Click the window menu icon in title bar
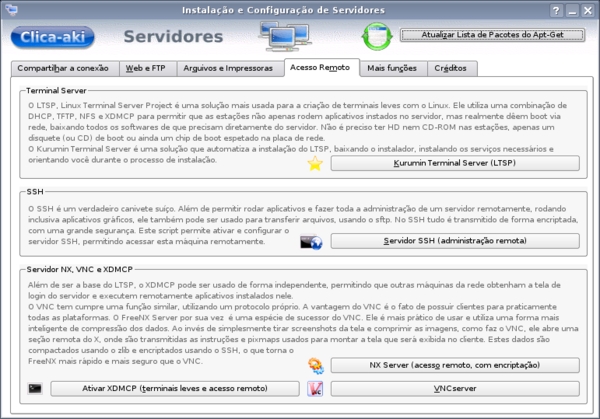 (11, 10)
